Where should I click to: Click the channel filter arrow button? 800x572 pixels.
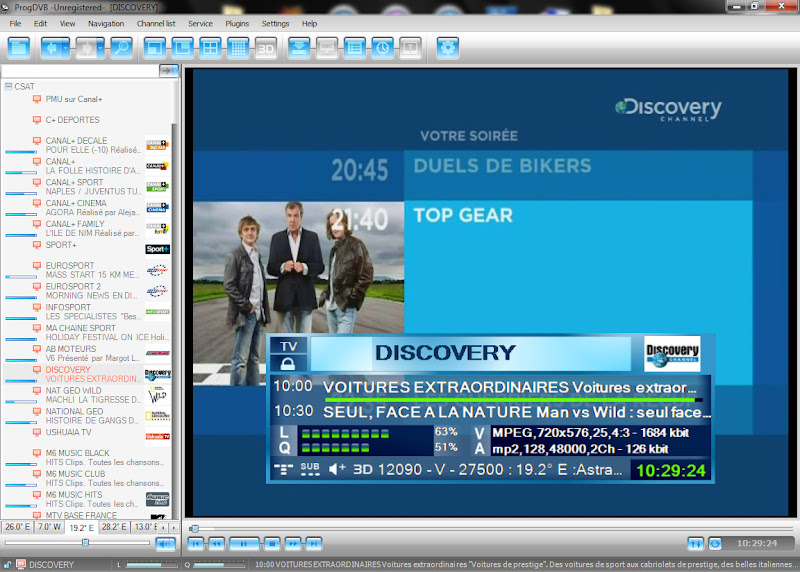pos(169,70)
